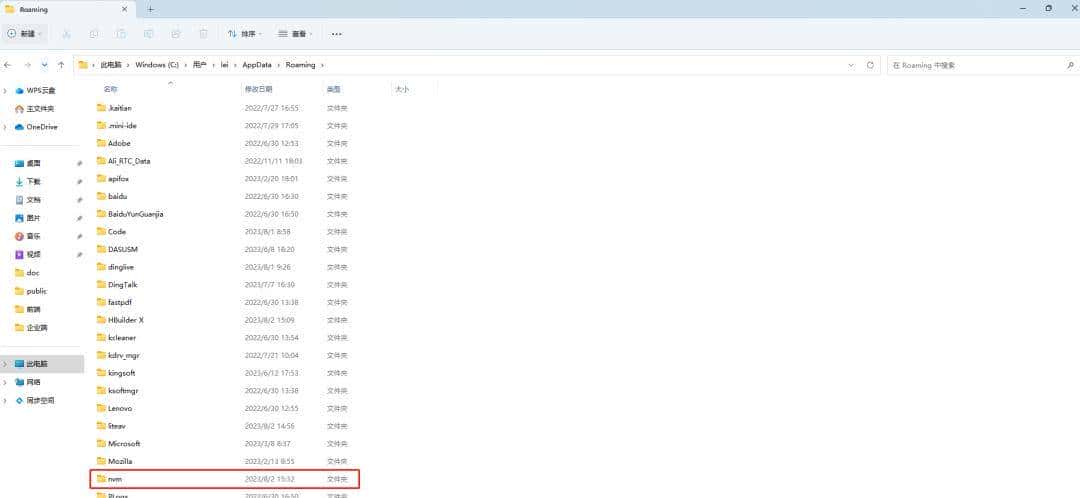Image resolution: width=1080 pixels, height=498 pixels.
Task: Open 主文件夹 Home in the sidebar
Action: (x=42, y=109)
